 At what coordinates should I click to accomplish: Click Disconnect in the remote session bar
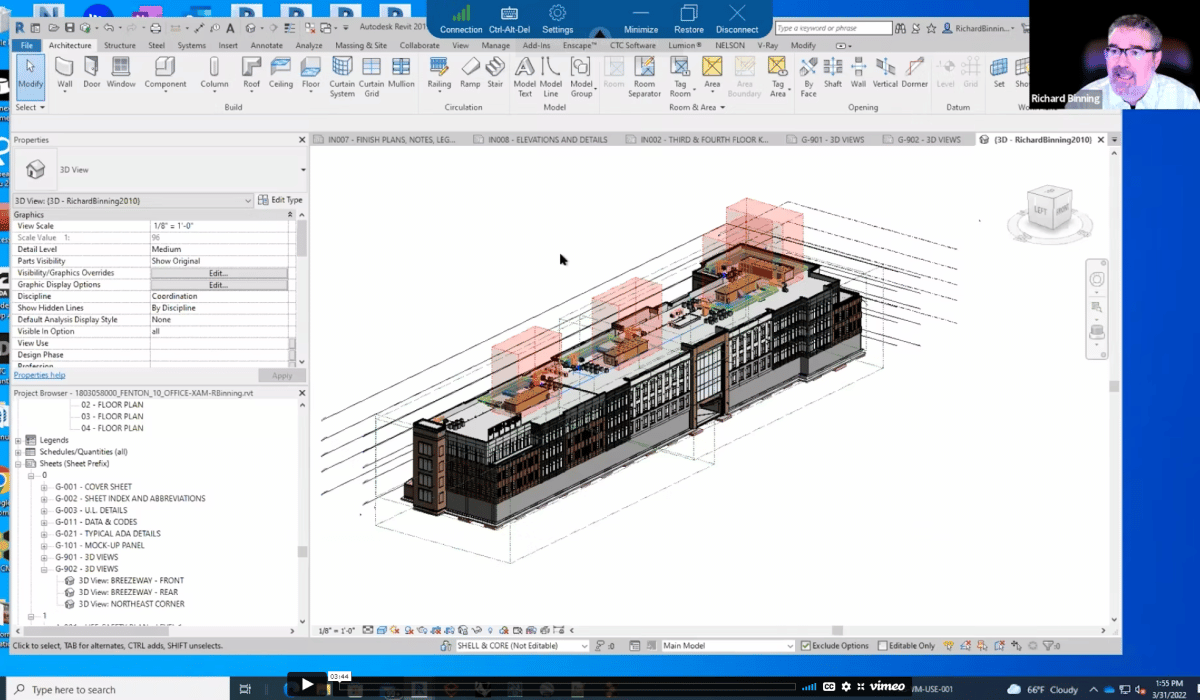737,19
